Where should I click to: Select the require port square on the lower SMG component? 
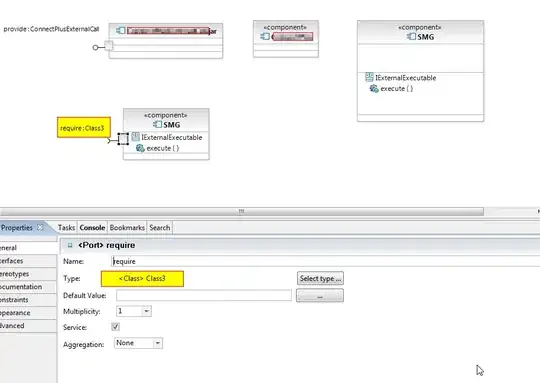click(123, 139)
